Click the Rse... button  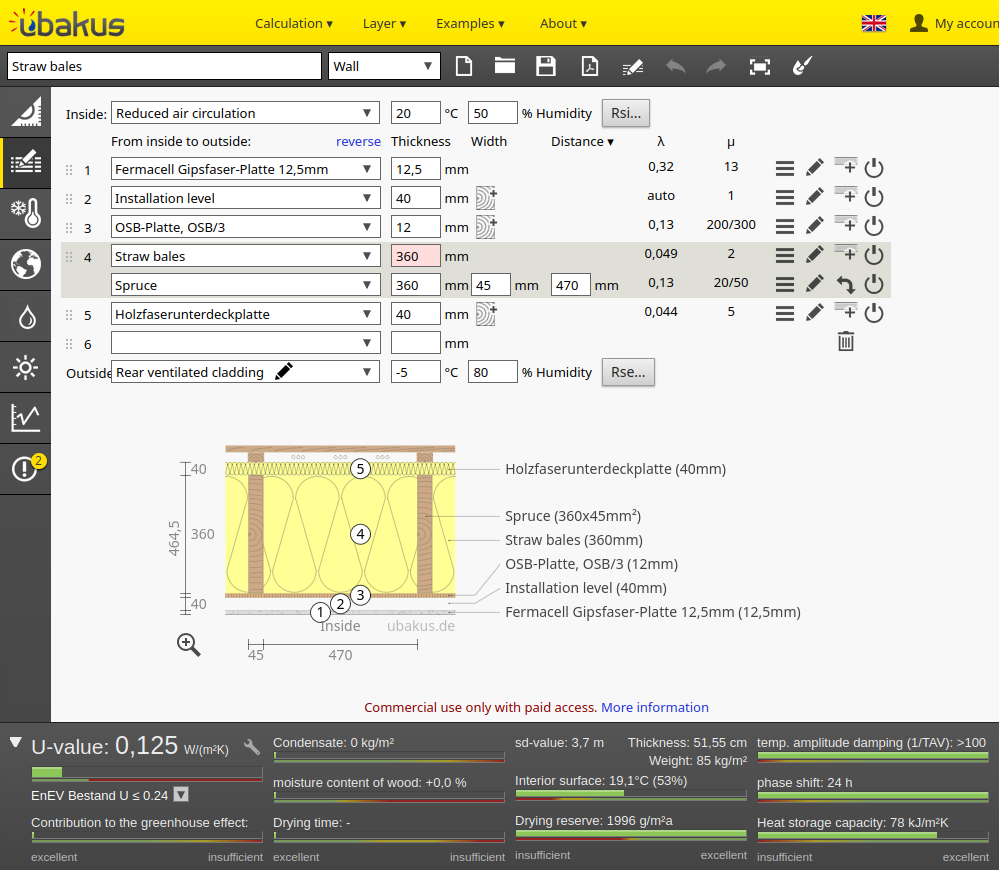coord(628,372)
